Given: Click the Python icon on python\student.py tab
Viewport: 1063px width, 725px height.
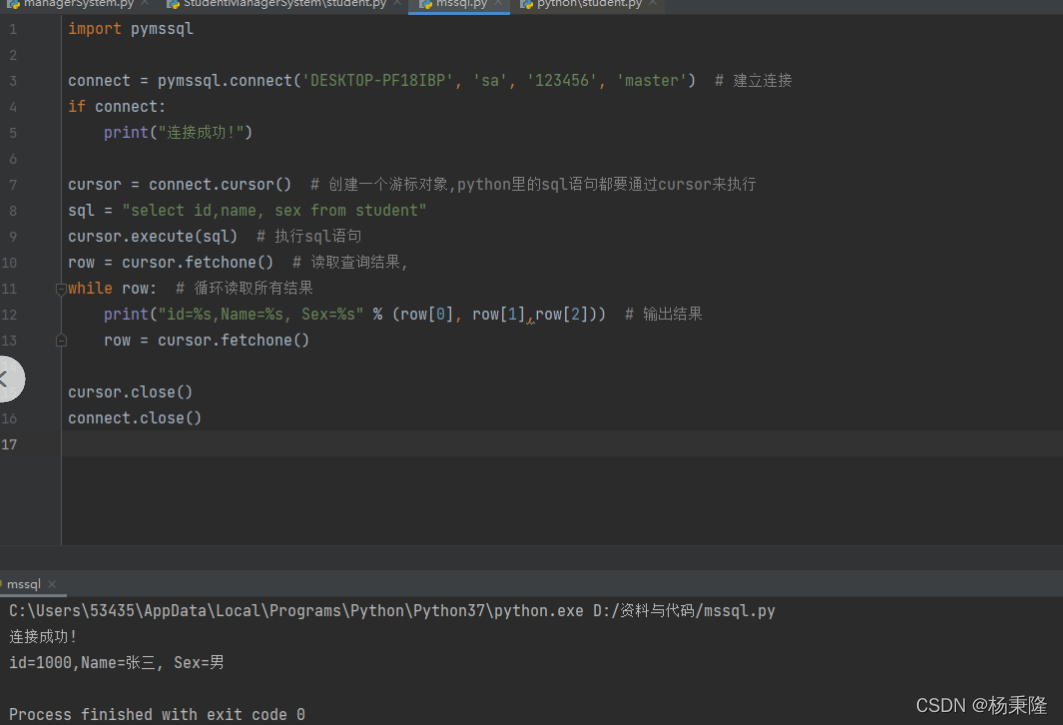Looking at the screenshot, I should [x=526, y=4].
